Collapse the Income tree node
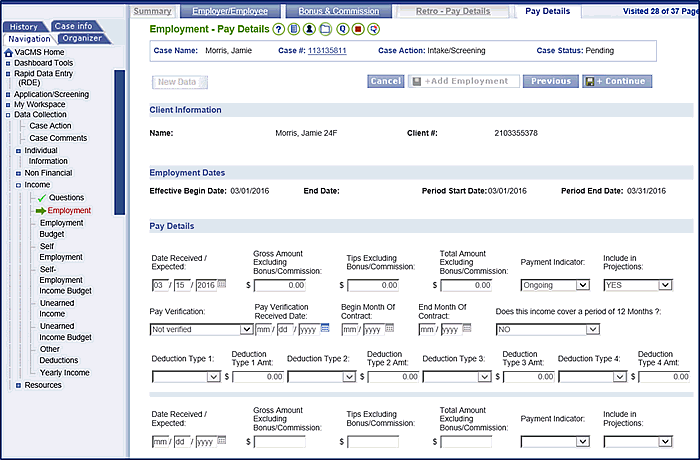Image resolution: width=700 pixels, height=460 pixels. (18, 185)
